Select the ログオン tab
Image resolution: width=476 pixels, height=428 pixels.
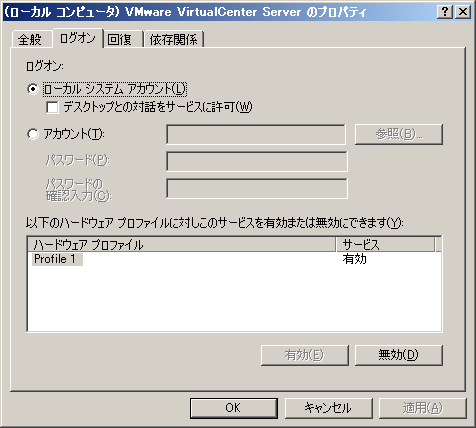tap(77, 38)
